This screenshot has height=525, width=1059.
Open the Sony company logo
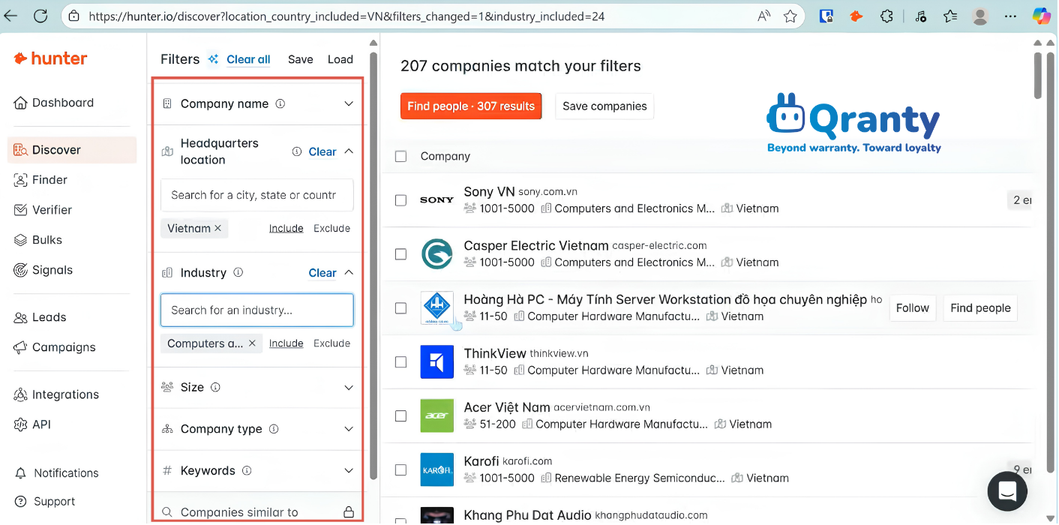(x=437, y=200)
